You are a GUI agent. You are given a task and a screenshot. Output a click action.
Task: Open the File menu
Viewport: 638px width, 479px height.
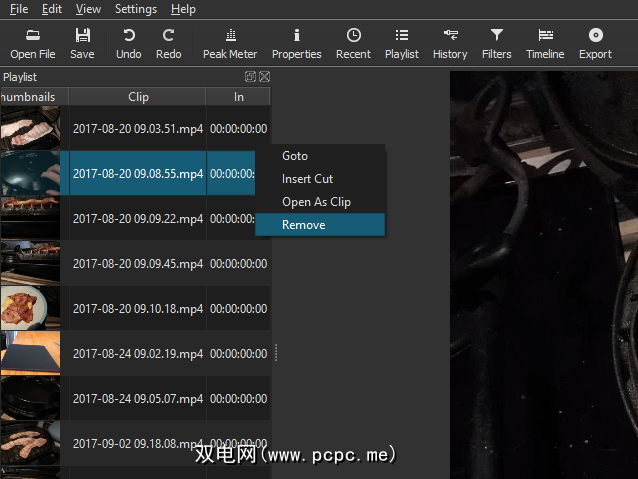[19, 9]
